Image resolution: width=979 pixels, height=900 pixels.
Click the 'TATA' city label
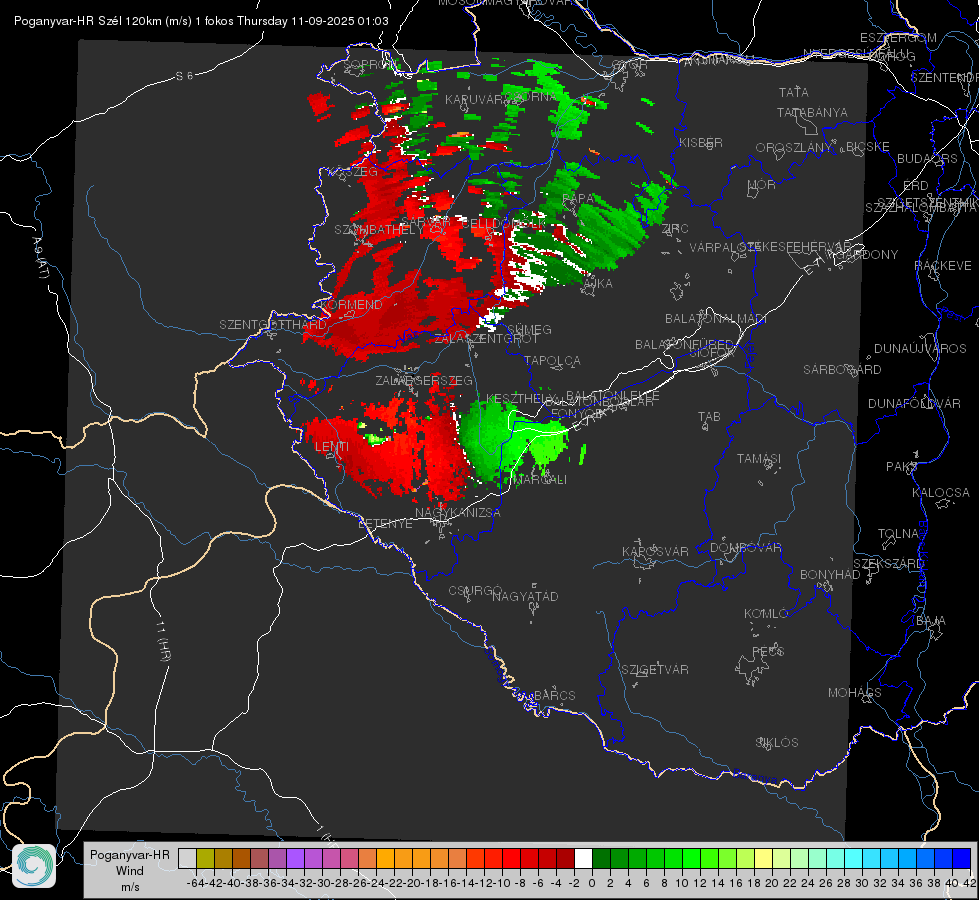pos(794,92)
